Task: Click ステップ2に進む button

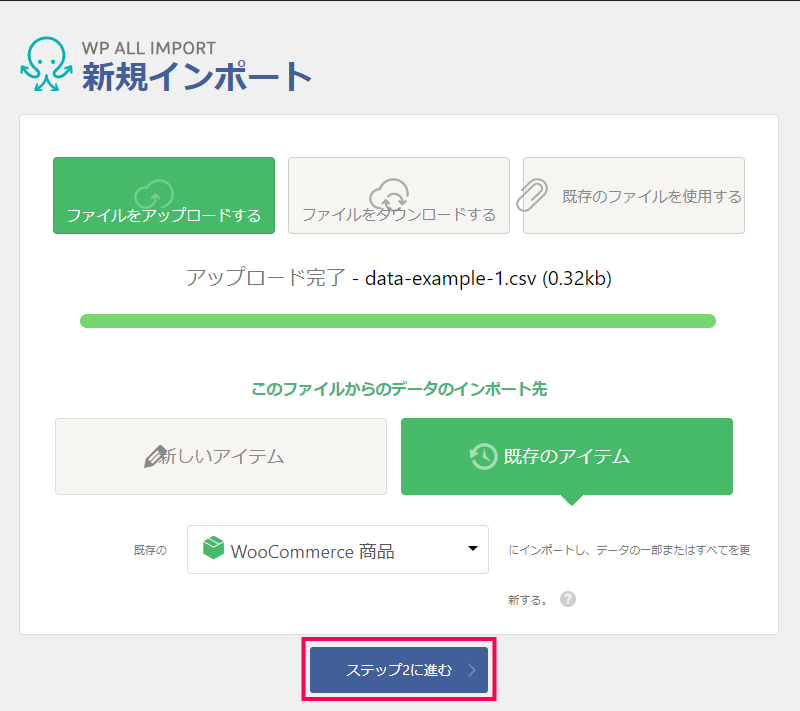Action: (399, 670)
